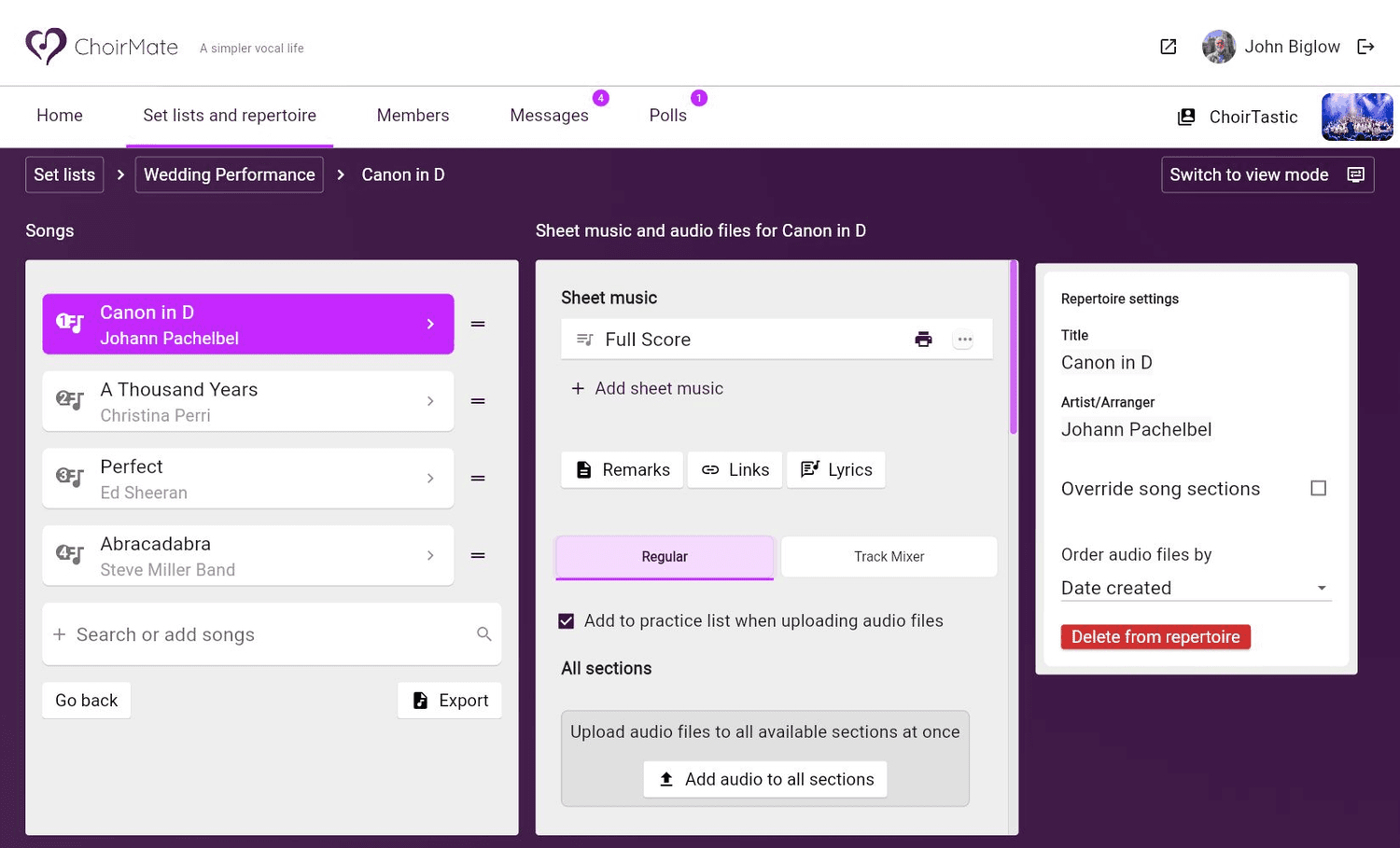Expand Abracadabra song chevron
Screen dimensions: 1400x848
(430, 555)
